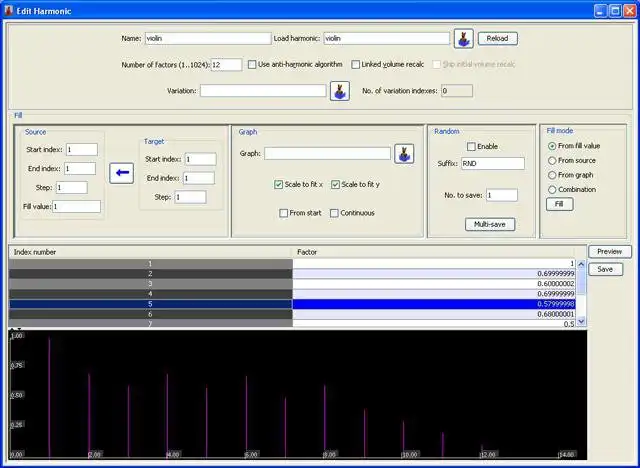Enable the anti-harmonic algorithm checkbox
This screenshot has height=468, width=640.
[251, 65]
